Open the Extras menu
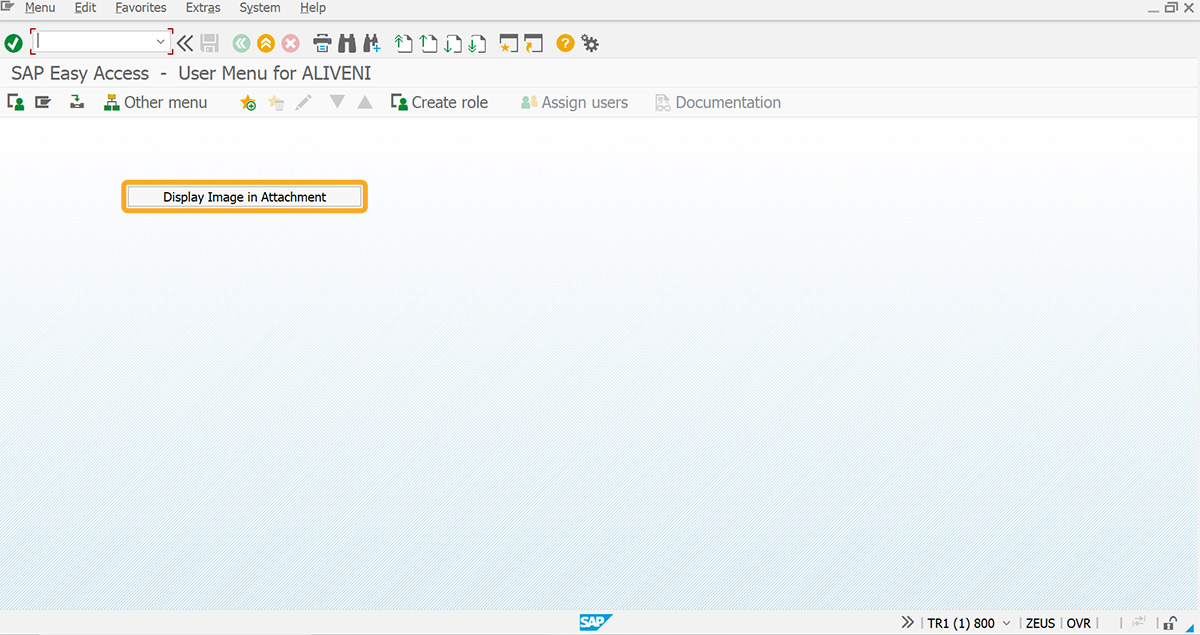 [x=203, y=8]
